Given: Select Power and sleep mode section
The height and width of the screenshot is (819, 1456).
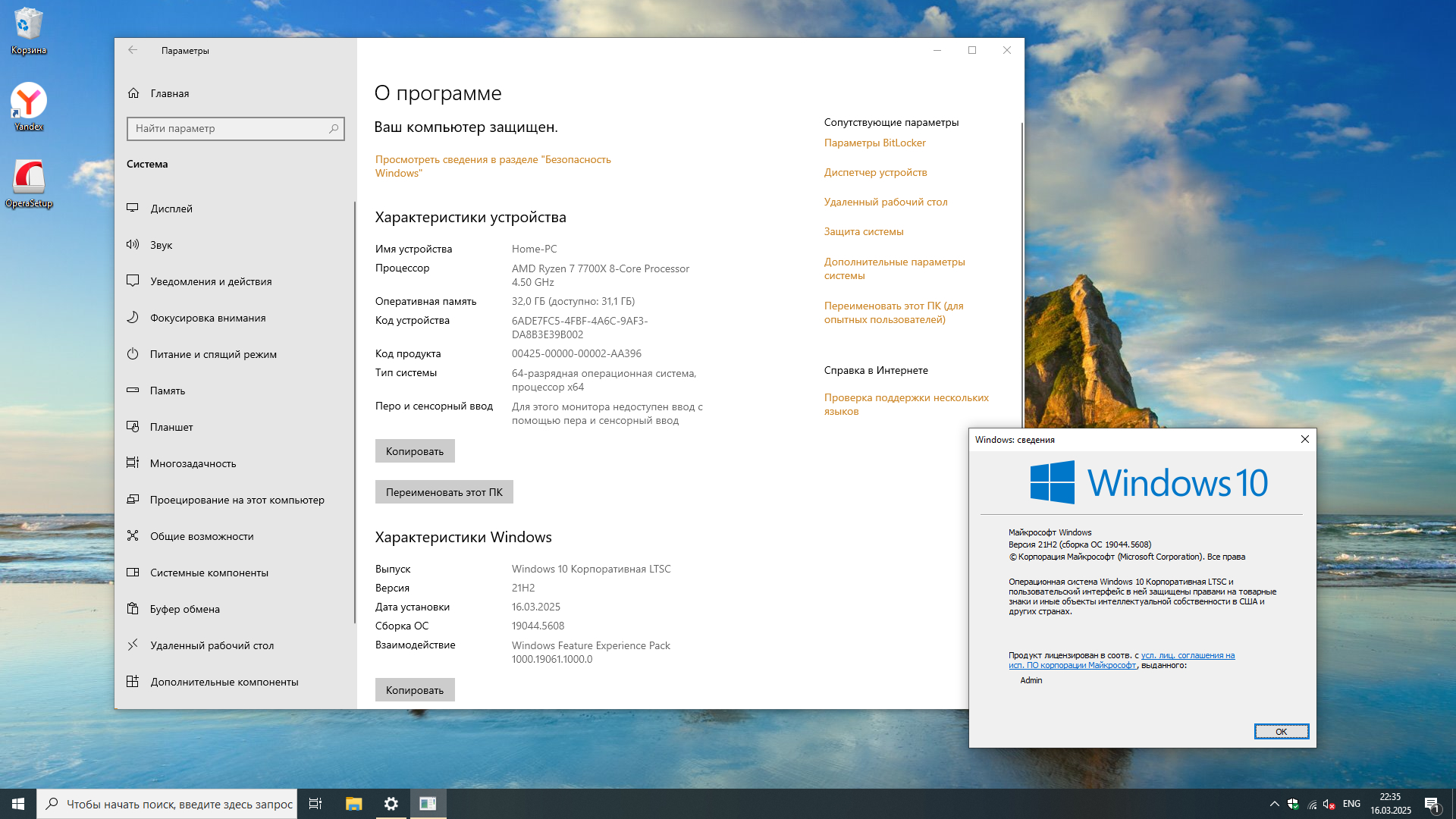Looking at the screenshot, I should tap(213, 354).
